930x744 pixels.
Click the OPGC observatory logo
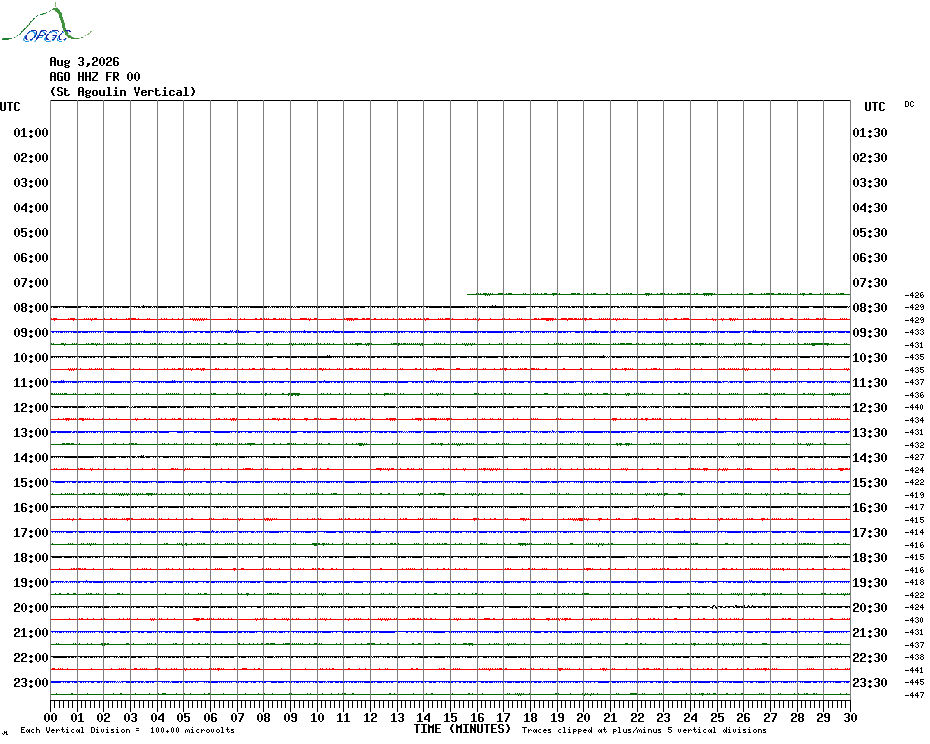coord(46,24)
